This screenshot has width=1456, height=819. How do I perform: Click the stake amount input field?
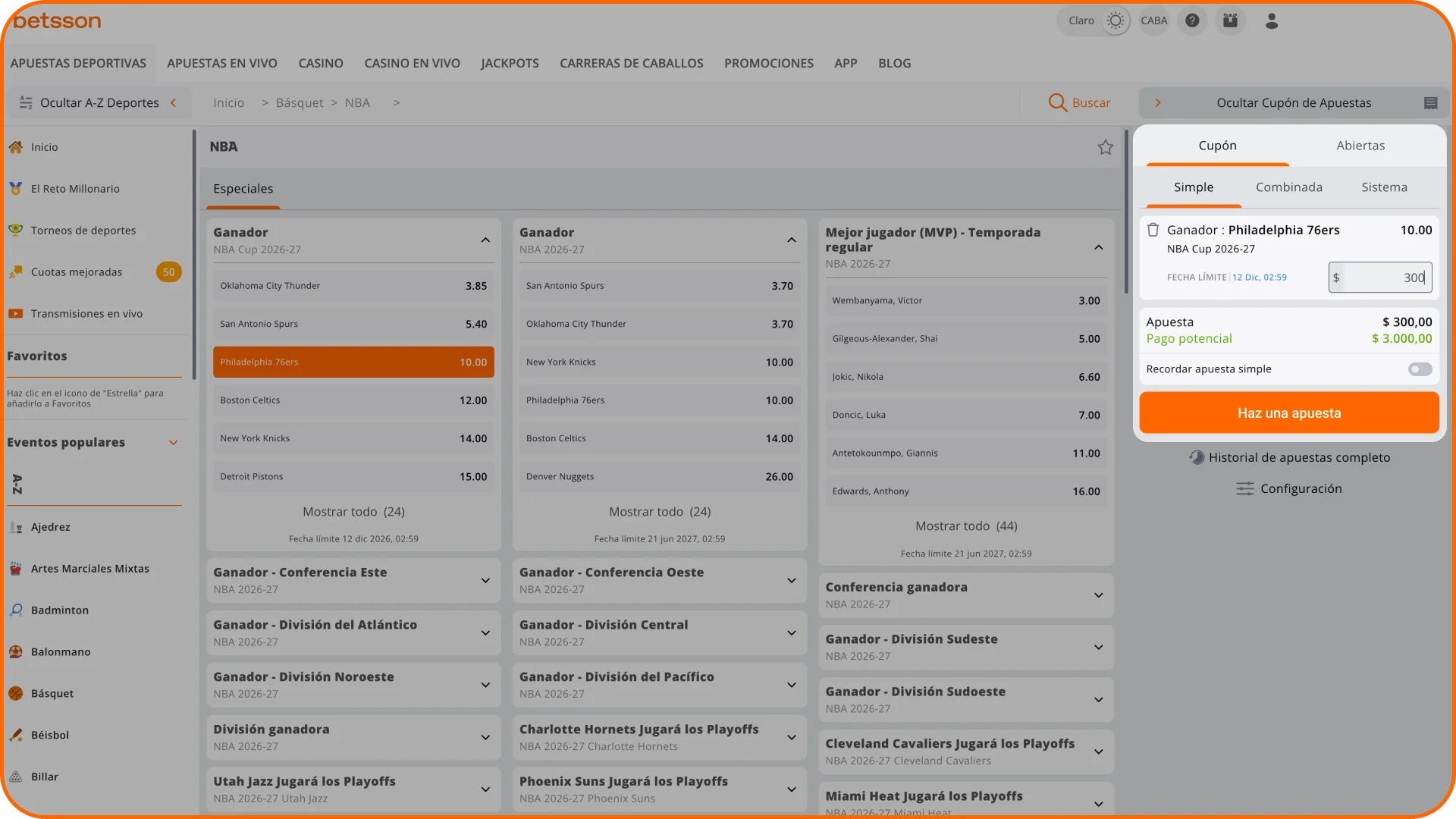pyautogui.click(x=1380, y=278)
